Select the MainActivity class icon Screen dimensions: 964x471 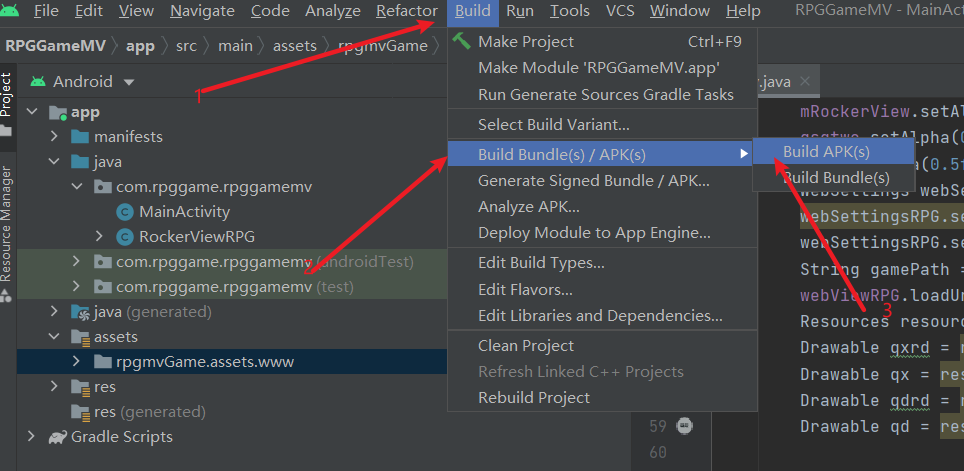pos(125,212)
